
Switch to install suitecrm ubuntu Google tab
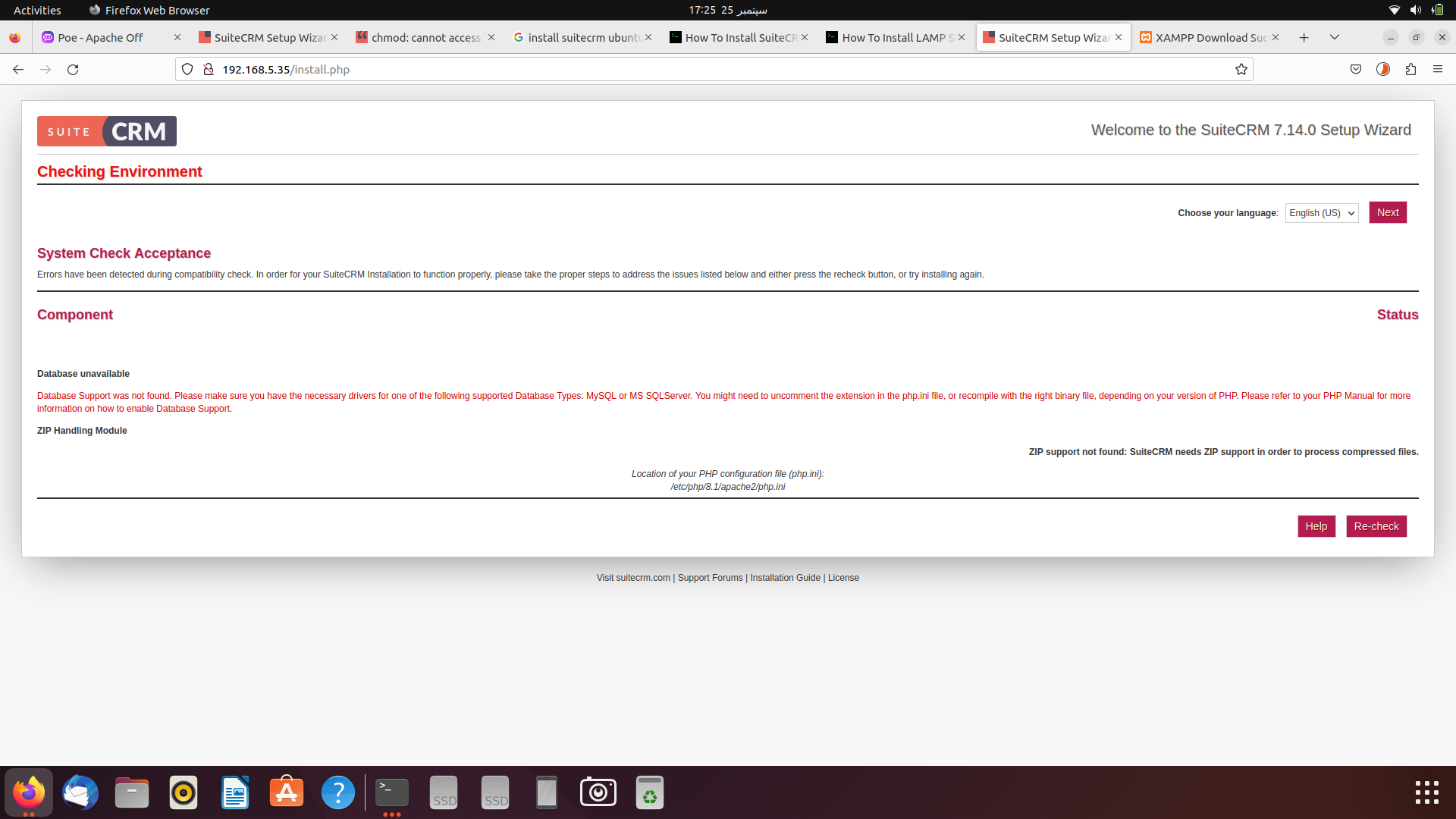click(x=583, y=37)
